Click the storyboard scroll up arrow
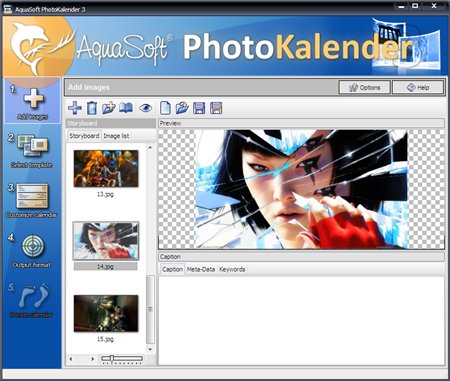The image size is (450, 381). click(150, 147)
